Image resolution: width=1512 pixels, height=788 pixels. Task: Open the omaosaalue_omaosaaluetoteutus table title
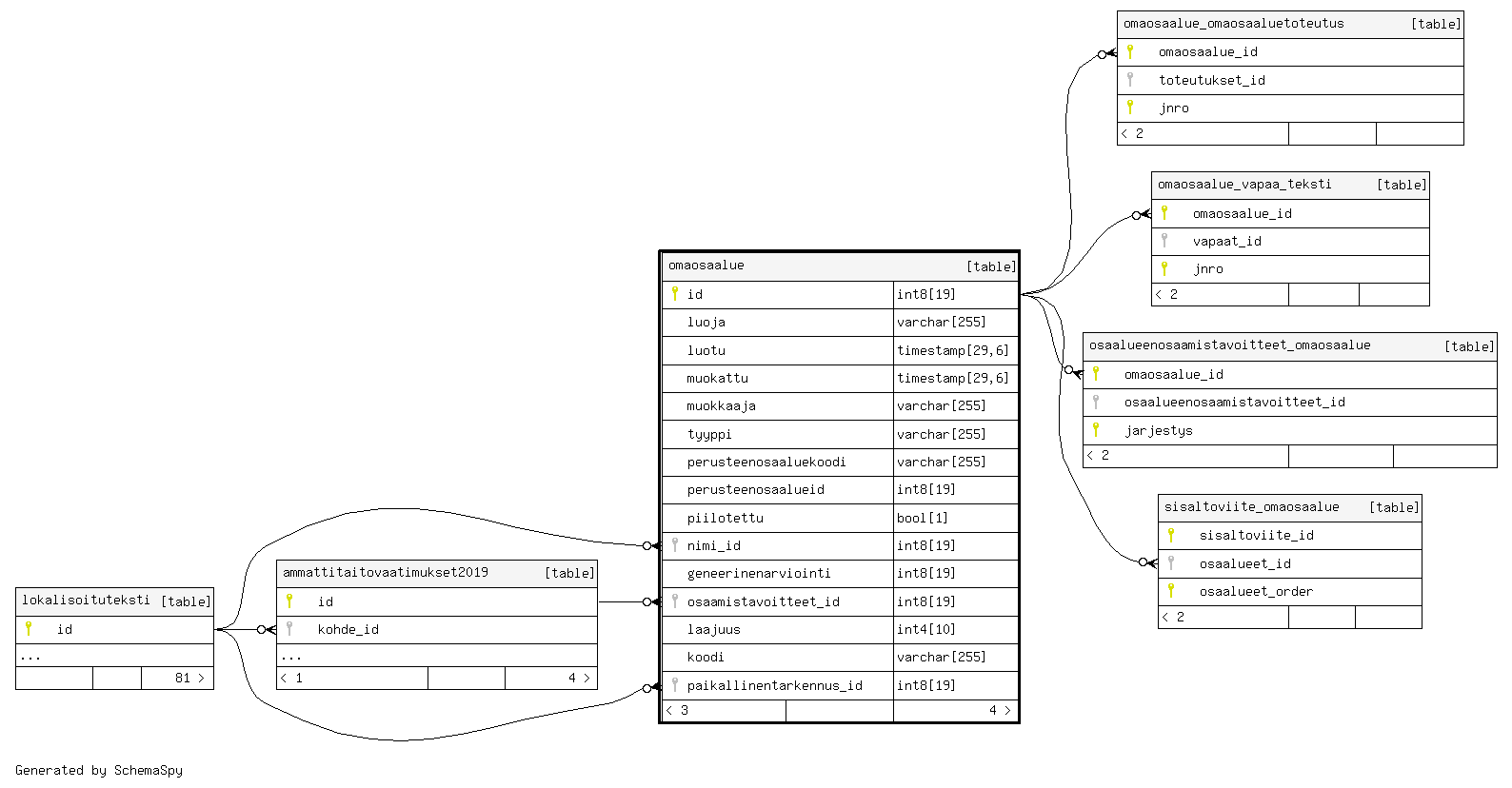[1234, 24]
